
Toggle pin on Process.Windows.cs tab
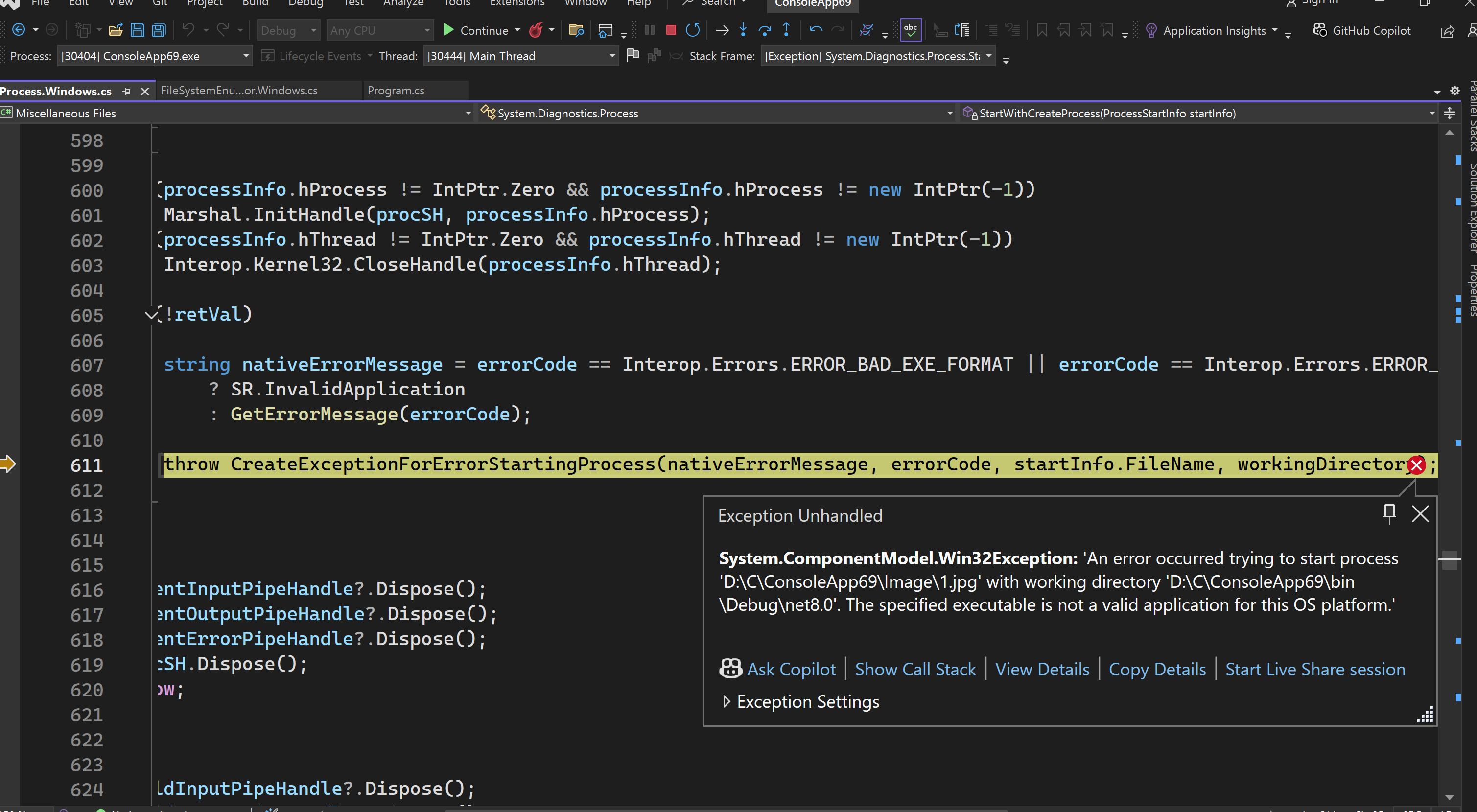tap(127, 92)
